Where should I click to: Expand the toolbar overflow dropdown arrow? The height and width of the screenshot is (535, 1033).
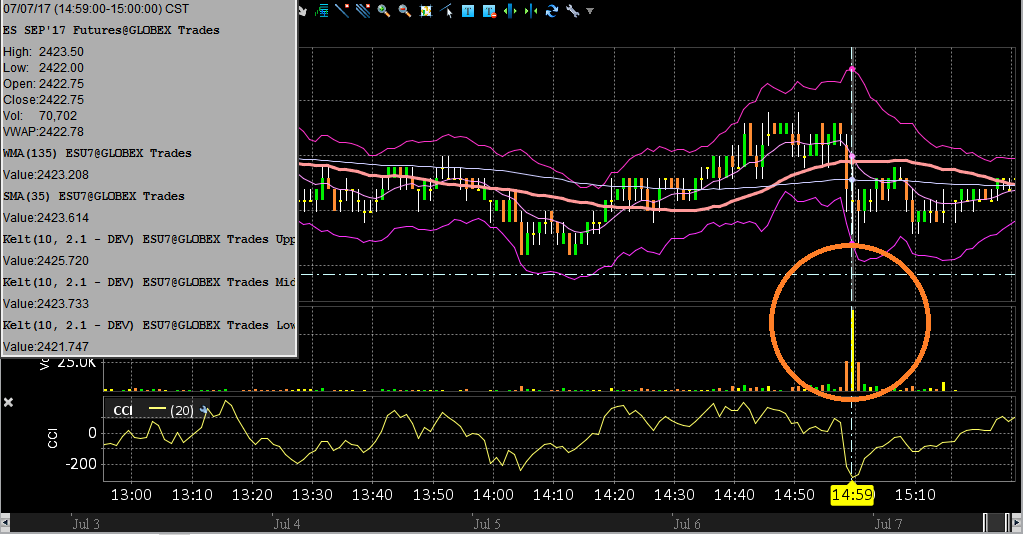590,11
